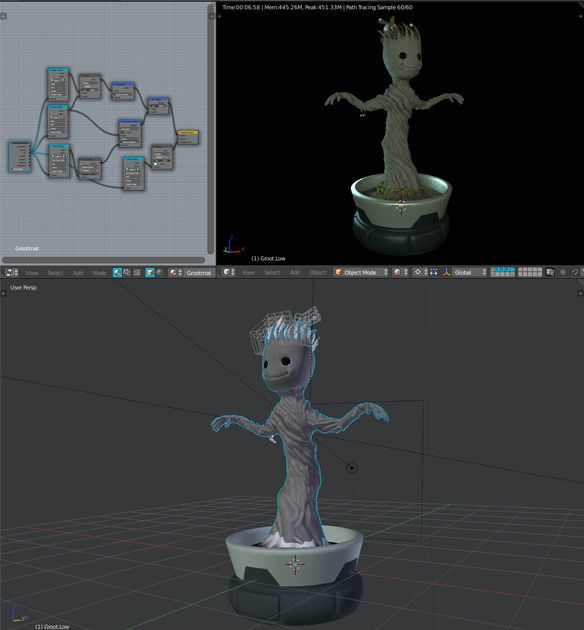
Task: Open the View menu in 3D view header
Action: [249, 273]
